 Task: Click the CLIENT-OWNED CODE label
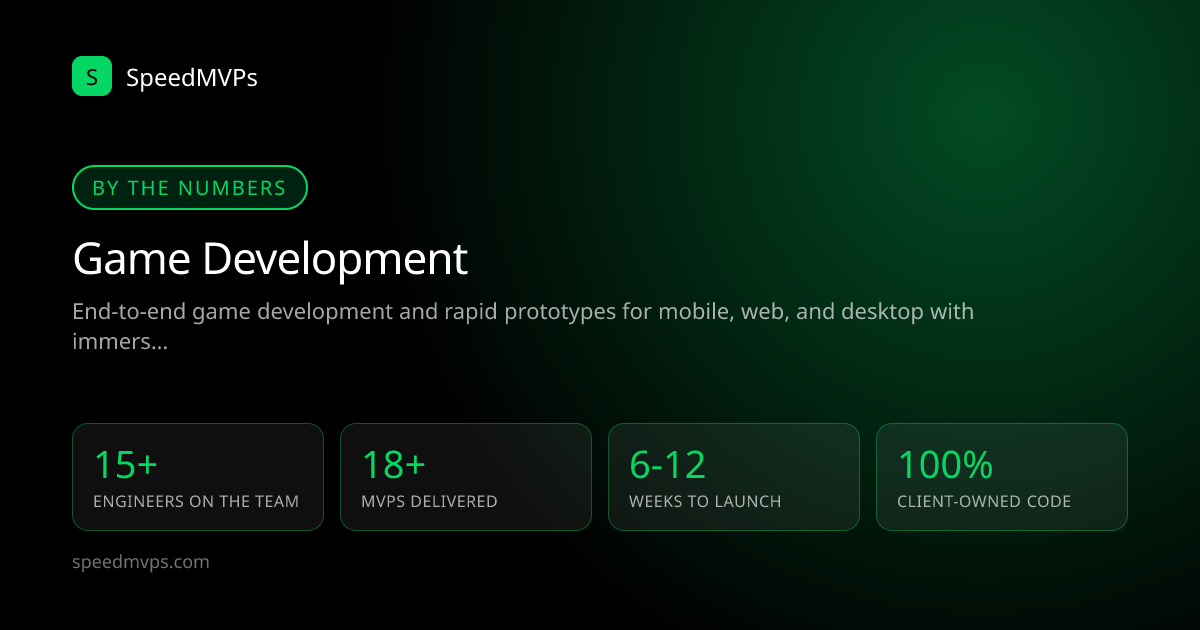click(984, 502)
